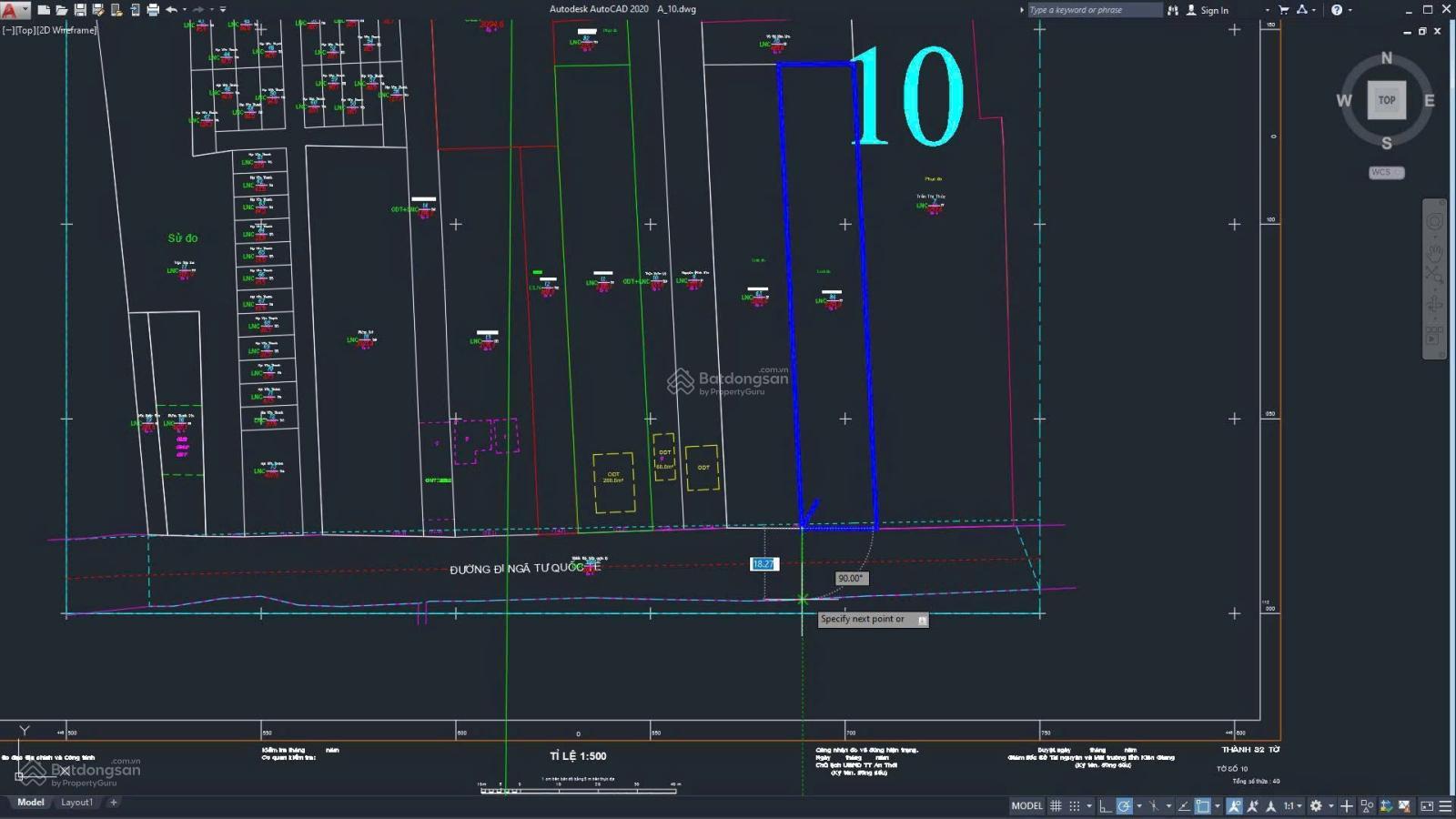The width and height of the screenshot is (1456, 819).
Task: Click the Plot printer icon
Action: click(x=153, y=10)
